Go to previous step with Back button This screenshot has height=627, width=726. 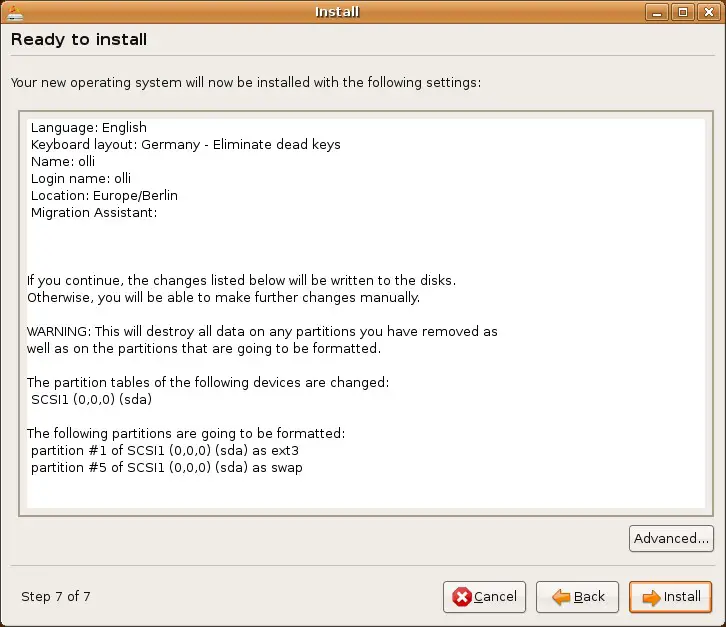click(x=577, y=597)
